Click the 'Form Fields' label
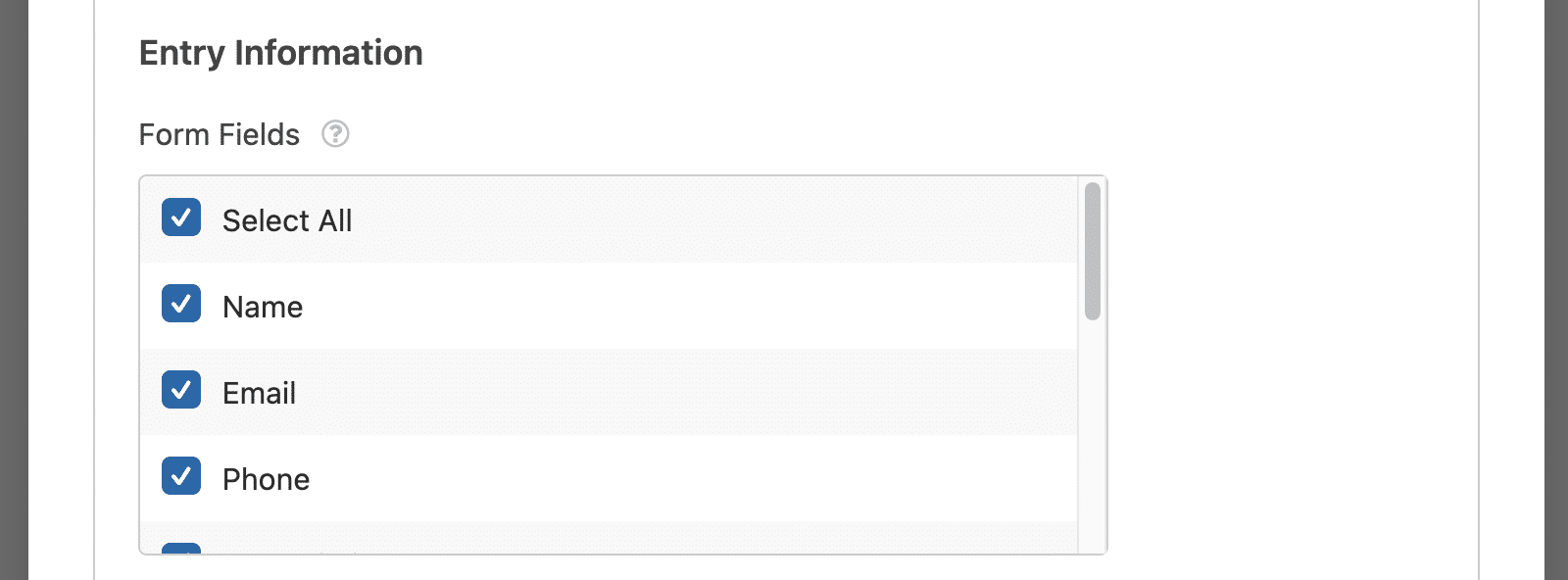 point(220,134)
